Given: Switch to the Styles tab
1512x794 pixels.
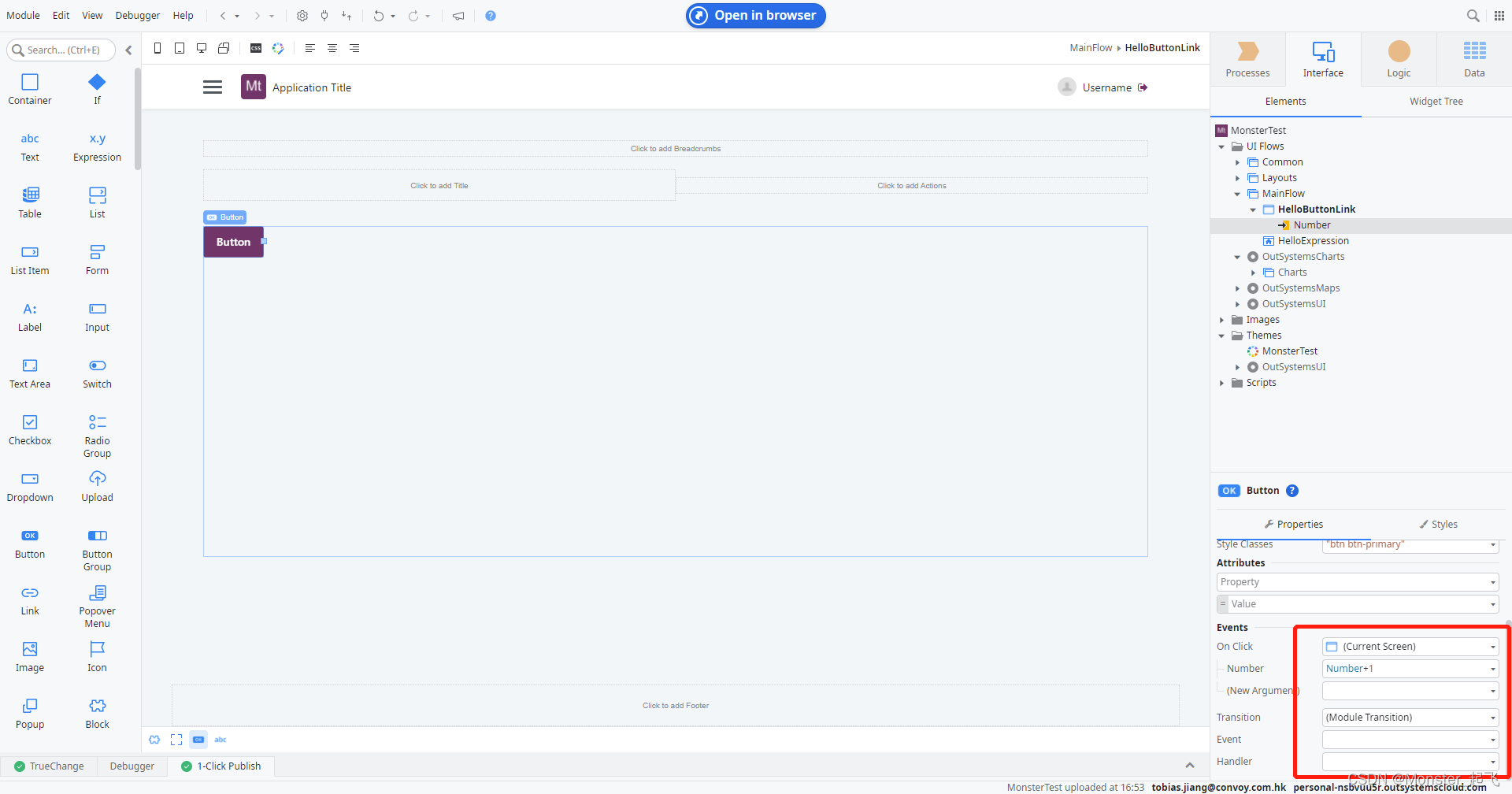Looking at the screenshot, I should pos(1438,524).
